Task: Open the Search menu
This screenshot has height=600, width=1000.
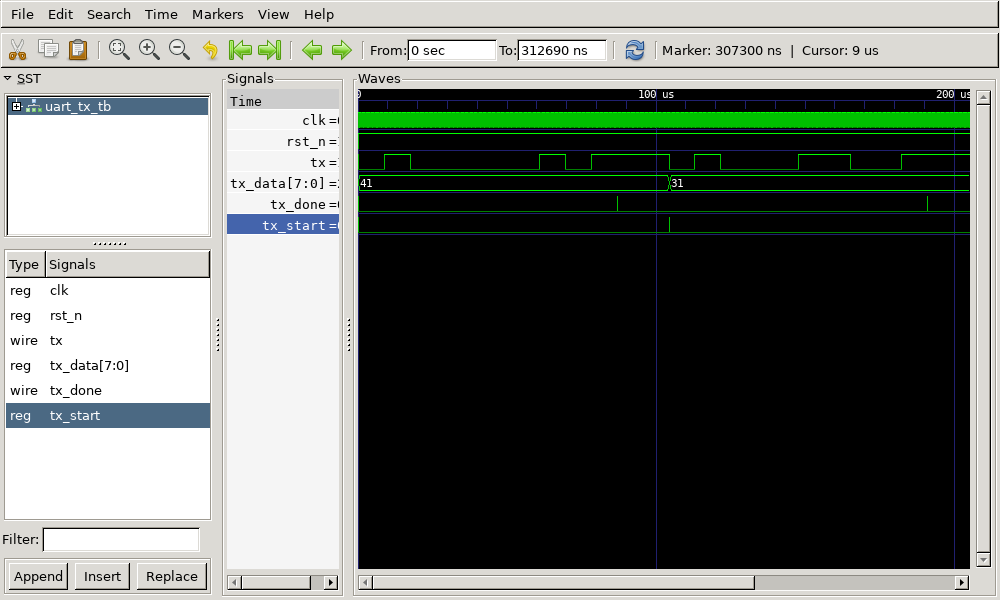Action: 108,14
